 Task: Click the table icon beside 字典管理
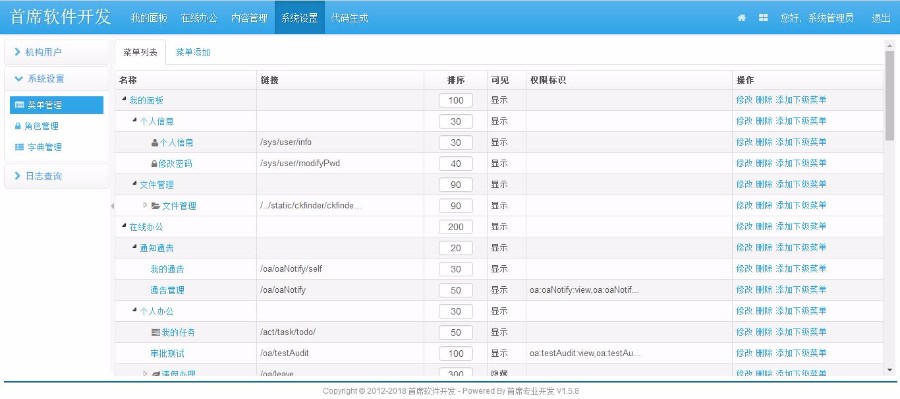tap(19, 148)
